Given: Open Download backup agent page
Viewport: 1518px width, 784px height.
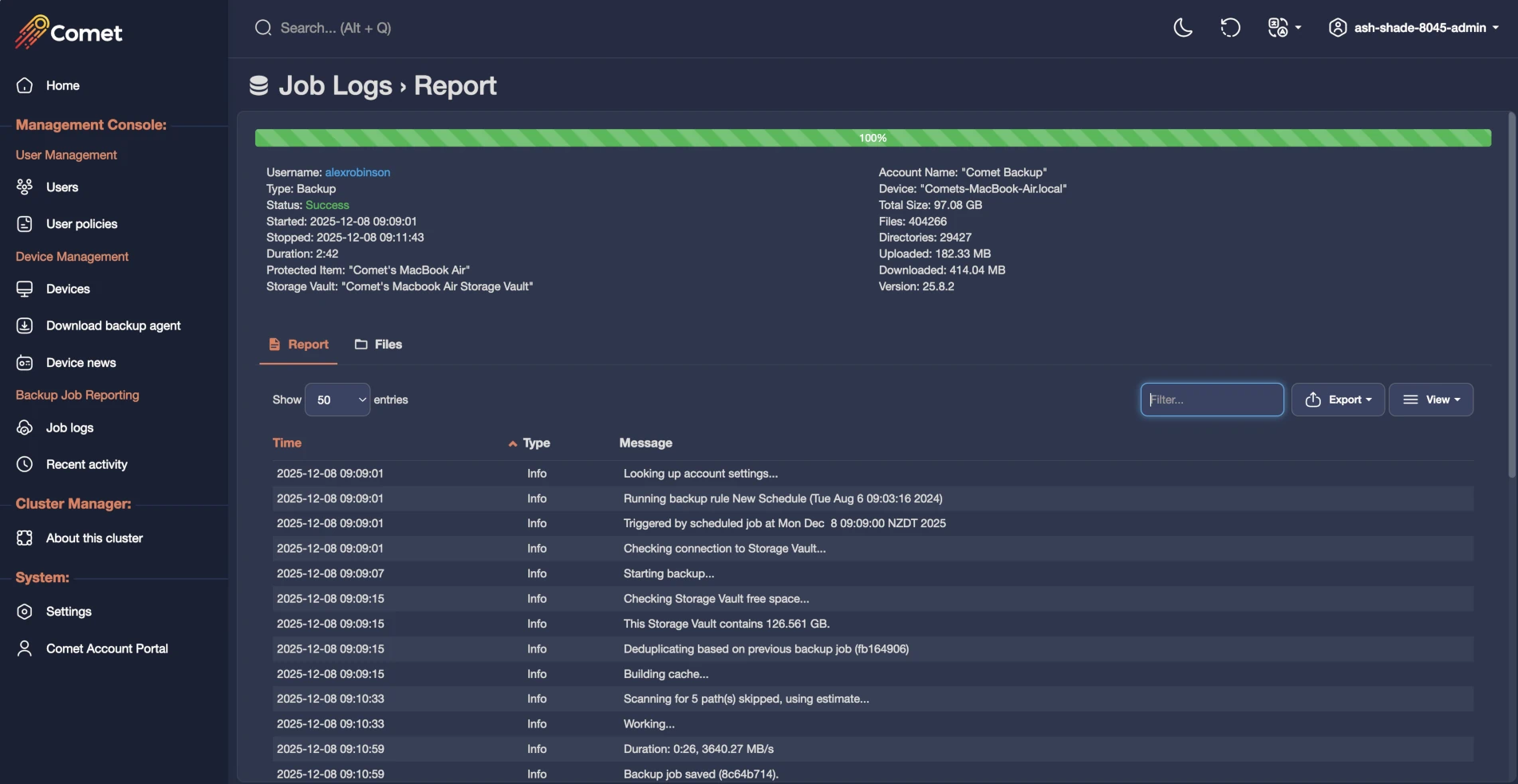Looking at the screenshot, I should coord(113,325).
